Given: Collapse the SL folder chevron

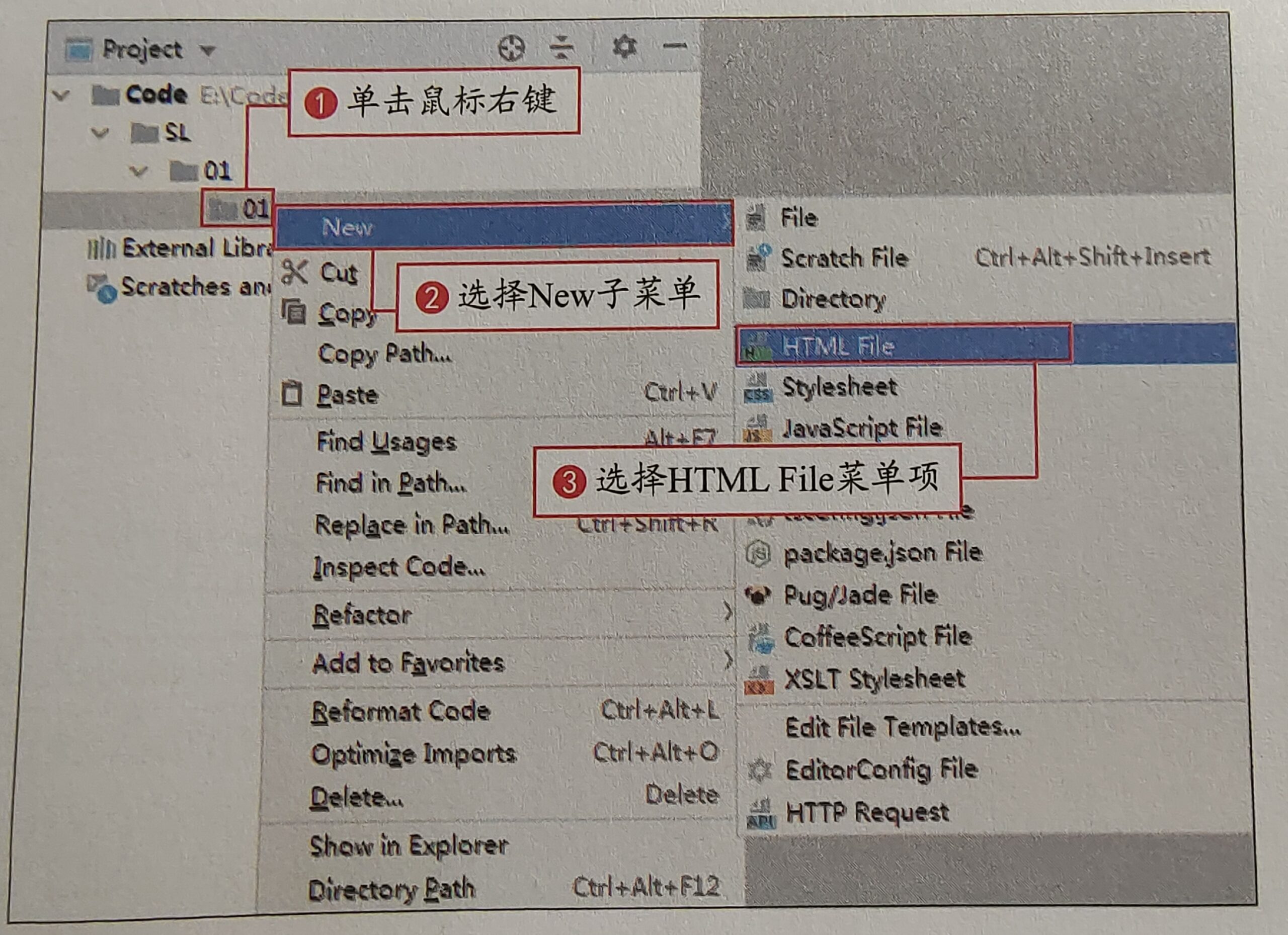Looking at the screenshot, I should point(100,133).
